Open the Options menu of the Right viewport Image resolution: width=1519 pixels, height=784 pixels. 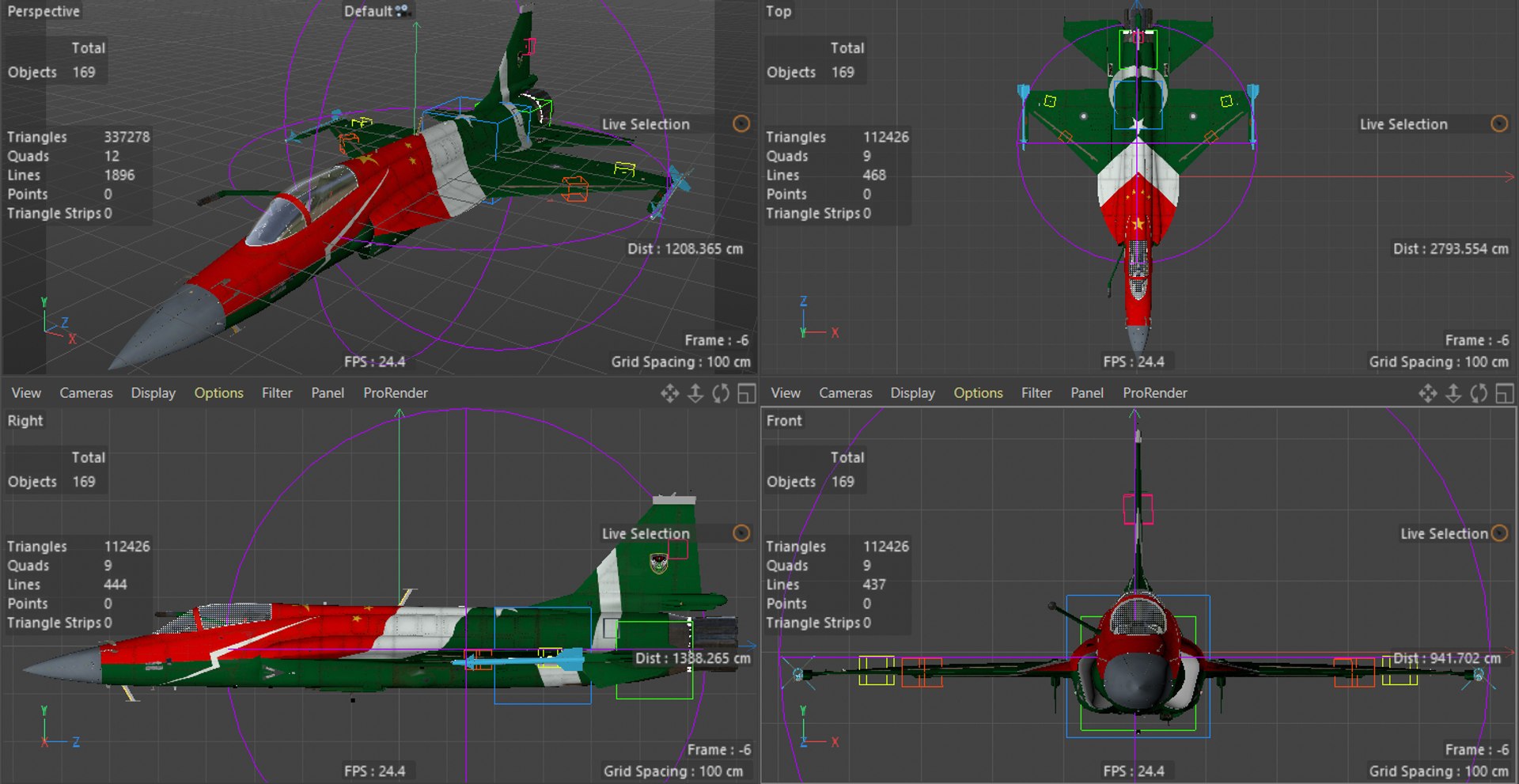click(x=219, y=393)
